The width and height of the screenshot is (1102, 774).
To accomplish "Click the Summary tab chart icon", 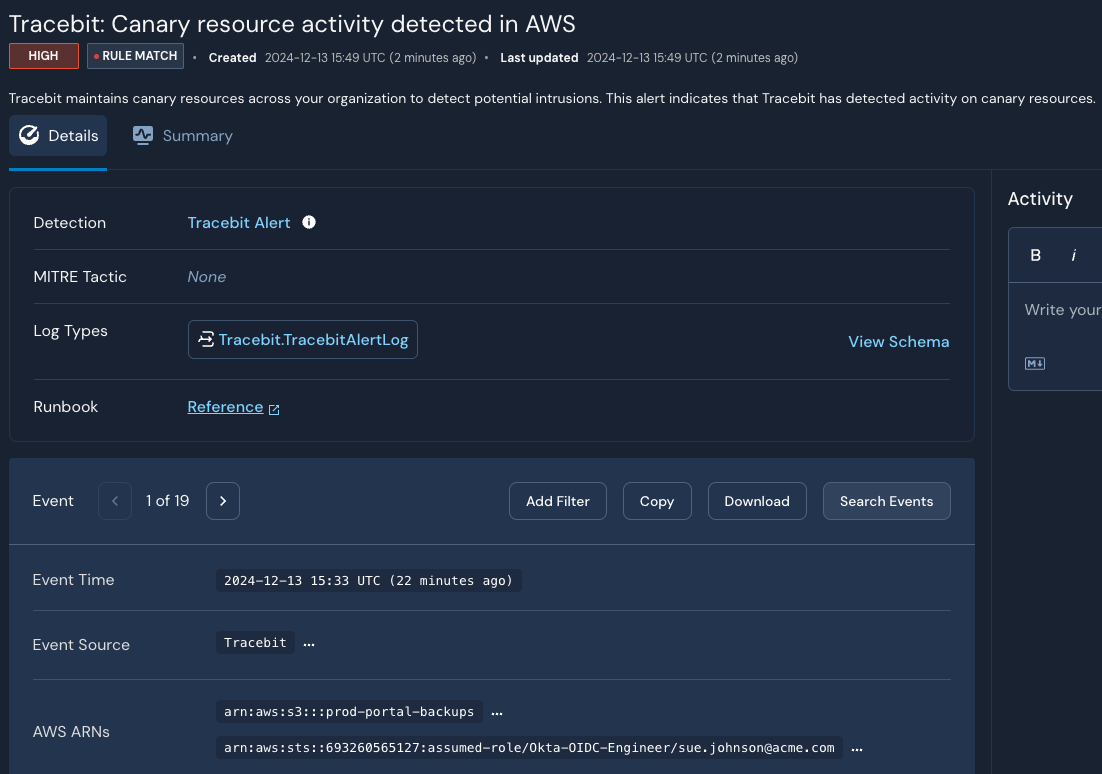I will [143, 135].
